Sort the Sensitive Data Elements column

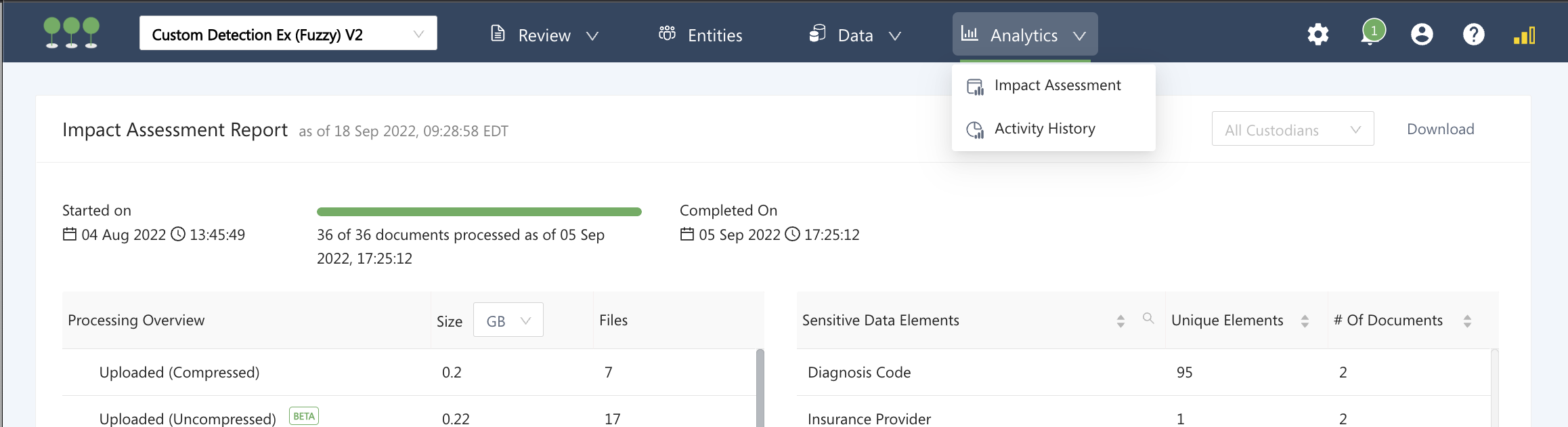(1120, 321)
